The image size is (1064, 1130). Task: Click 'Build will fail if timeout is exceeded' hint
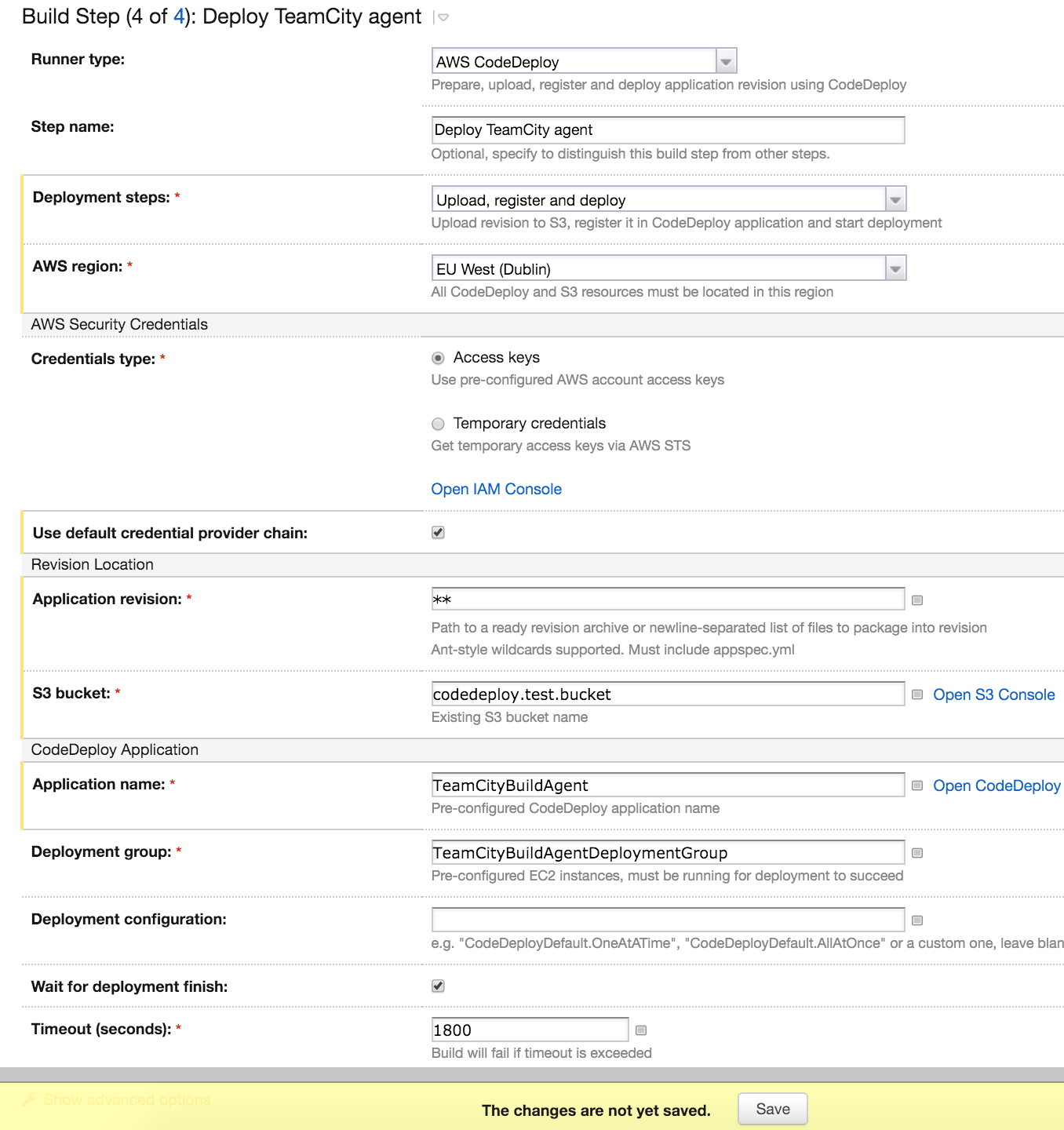[541, 1053]
